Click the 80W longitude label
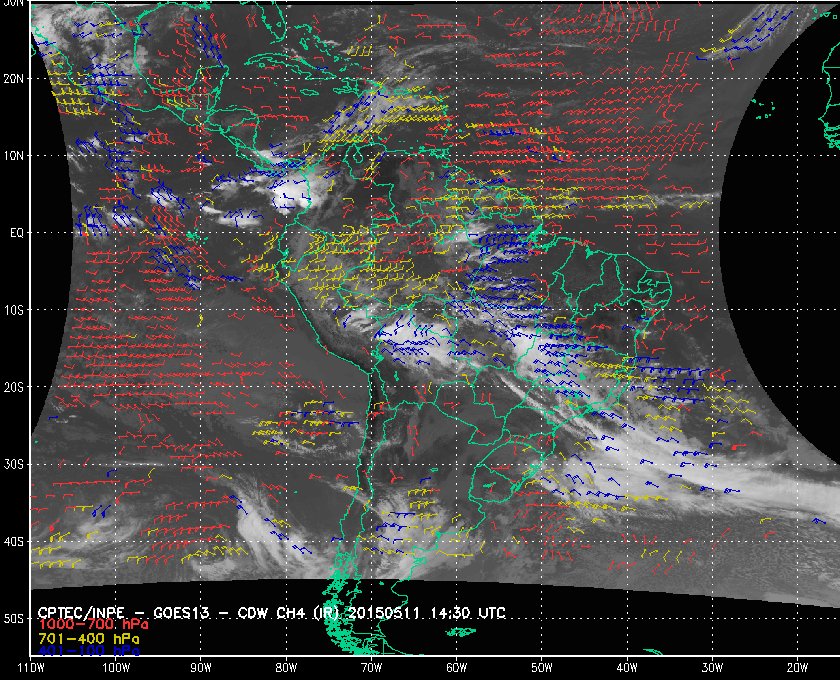This screenshot has height=680, width=840. click(x=286, y=668)
